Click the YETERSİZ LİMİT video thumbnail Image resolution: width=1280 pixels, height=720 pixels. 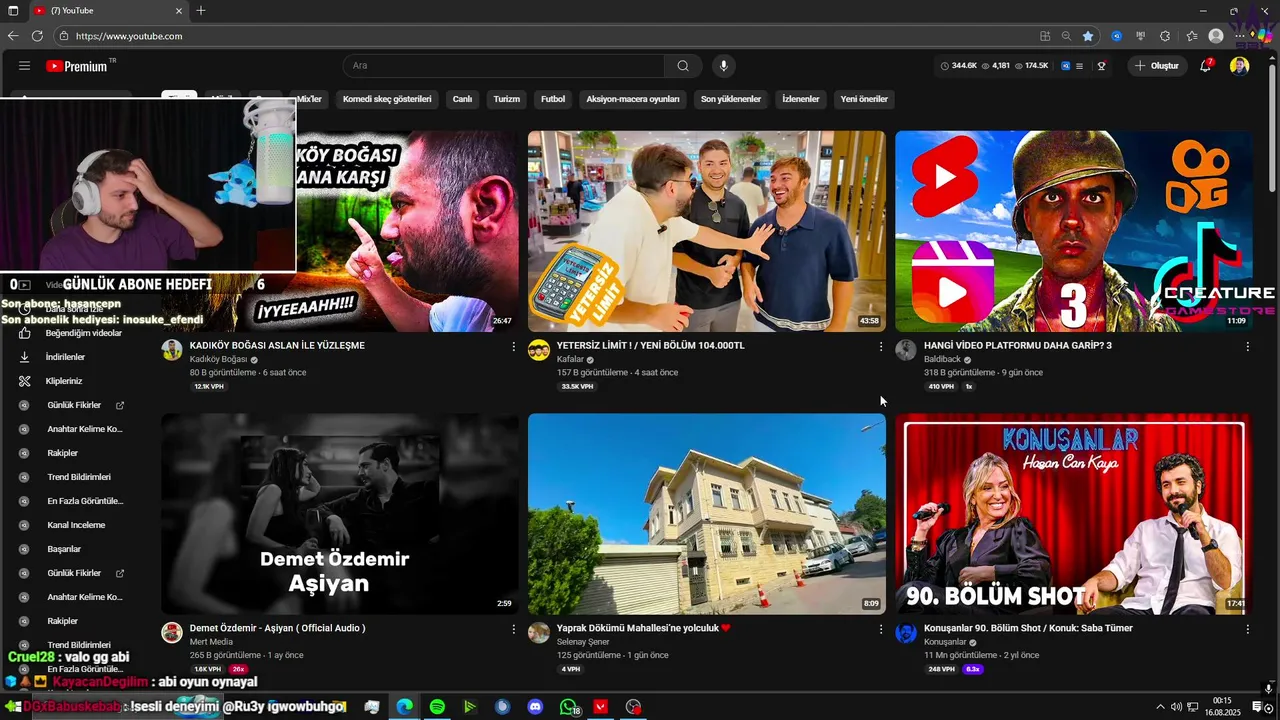pyautogui.click(x=707, y=231)
